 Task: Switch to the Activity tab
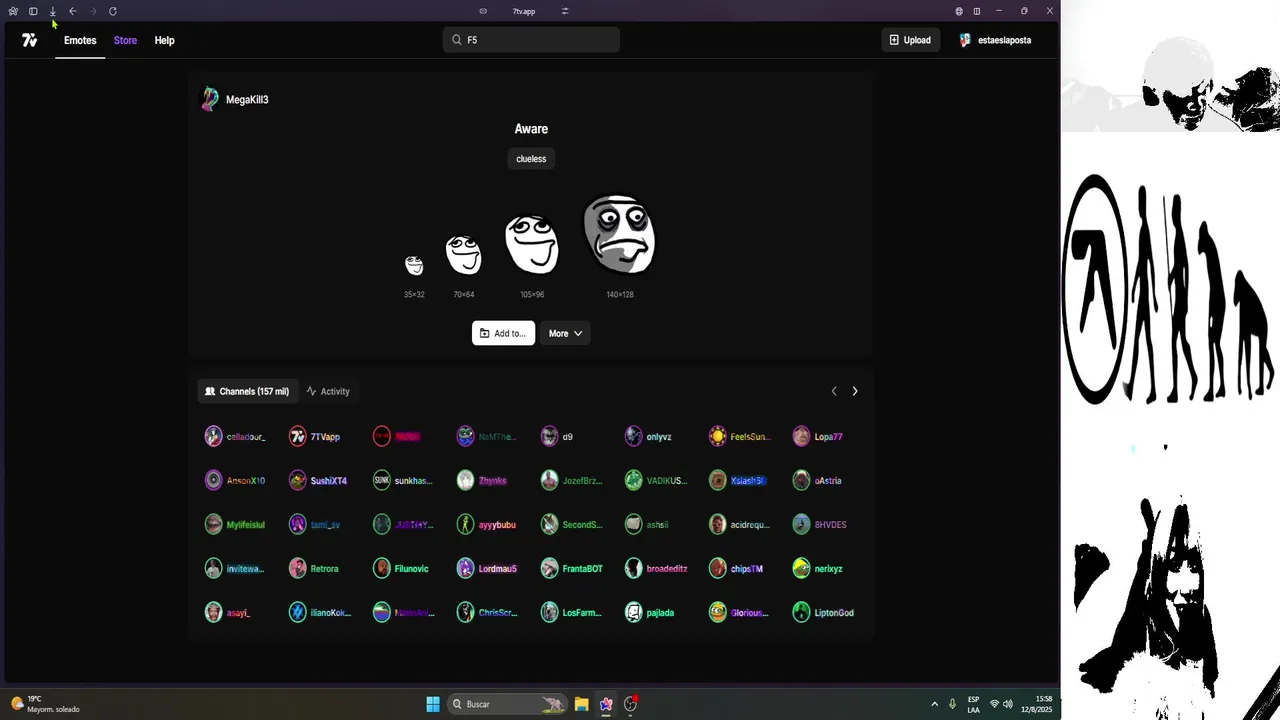pos(328,391)
